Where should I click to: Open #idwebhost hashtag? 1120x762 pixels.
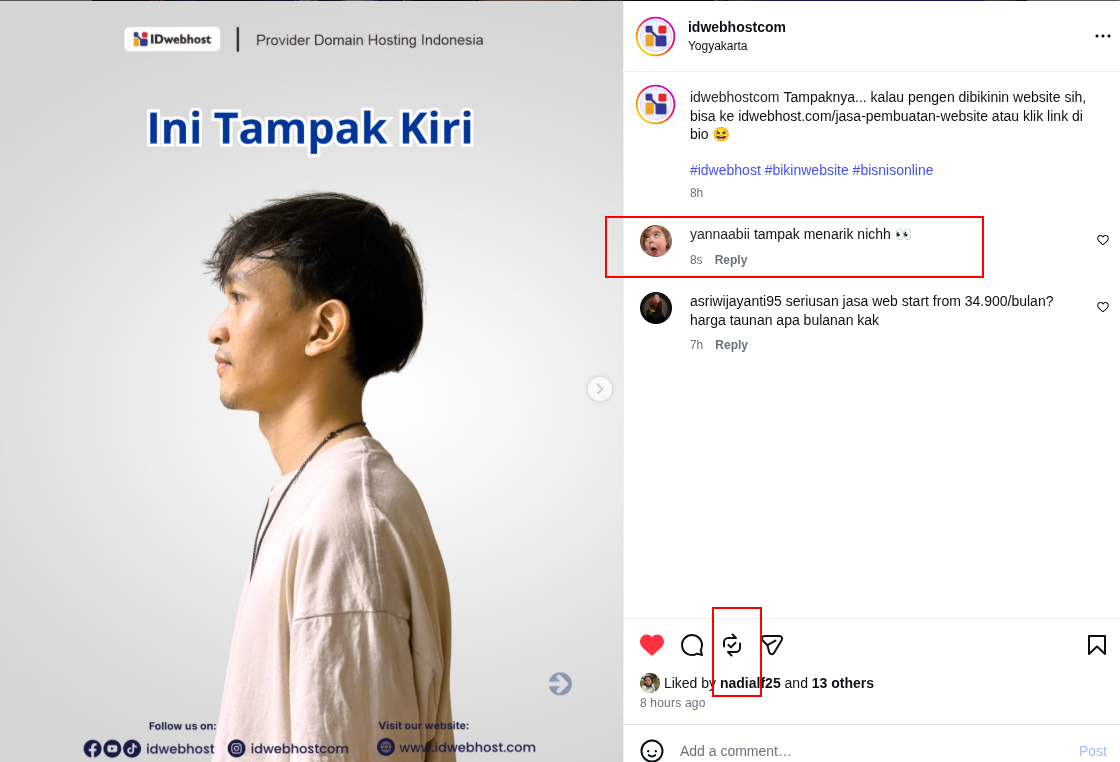725,170
